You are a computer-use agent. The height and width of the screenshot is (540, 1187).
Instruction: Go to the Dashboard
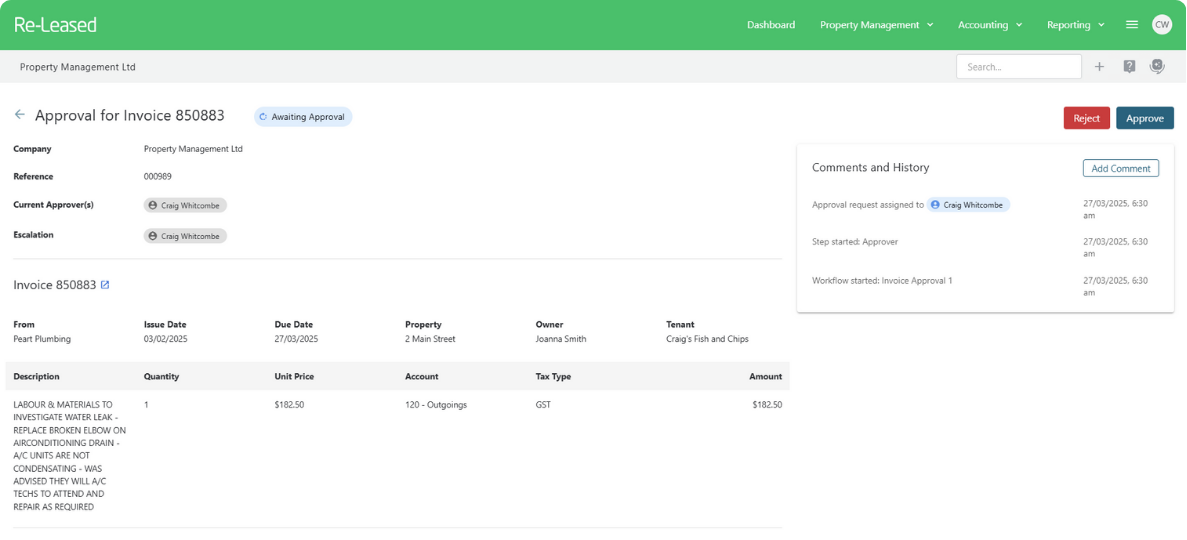coord(771,25)
